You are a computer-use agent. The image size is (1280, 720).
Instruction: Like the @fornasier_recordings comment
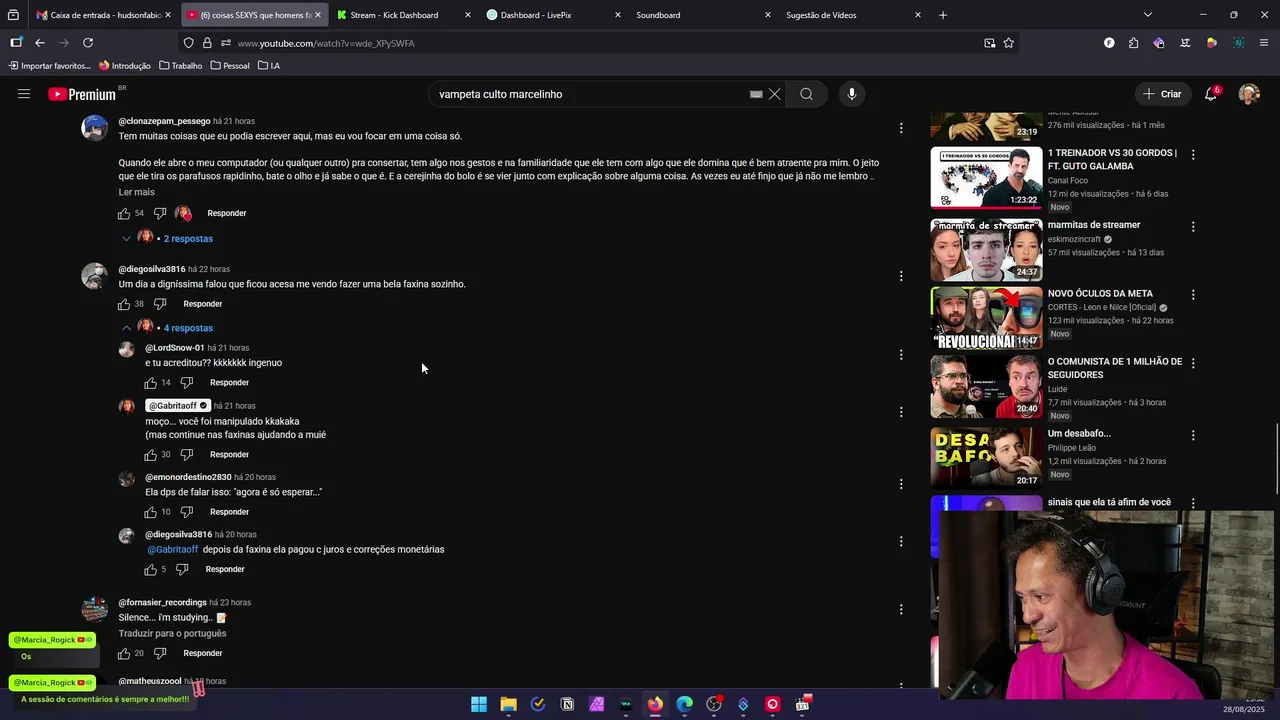click(x=124, y=653)
